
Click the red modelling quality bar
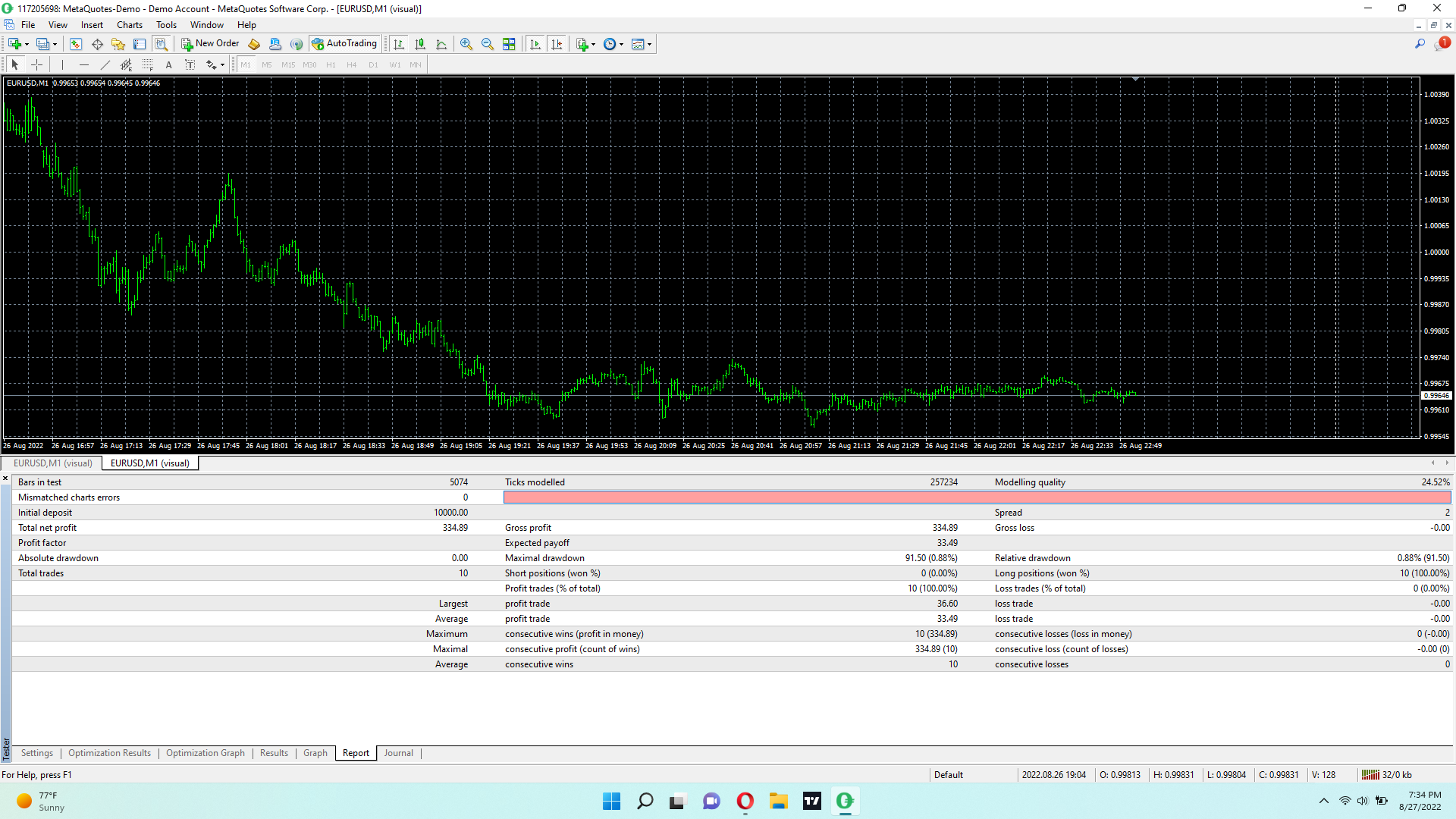977,497
